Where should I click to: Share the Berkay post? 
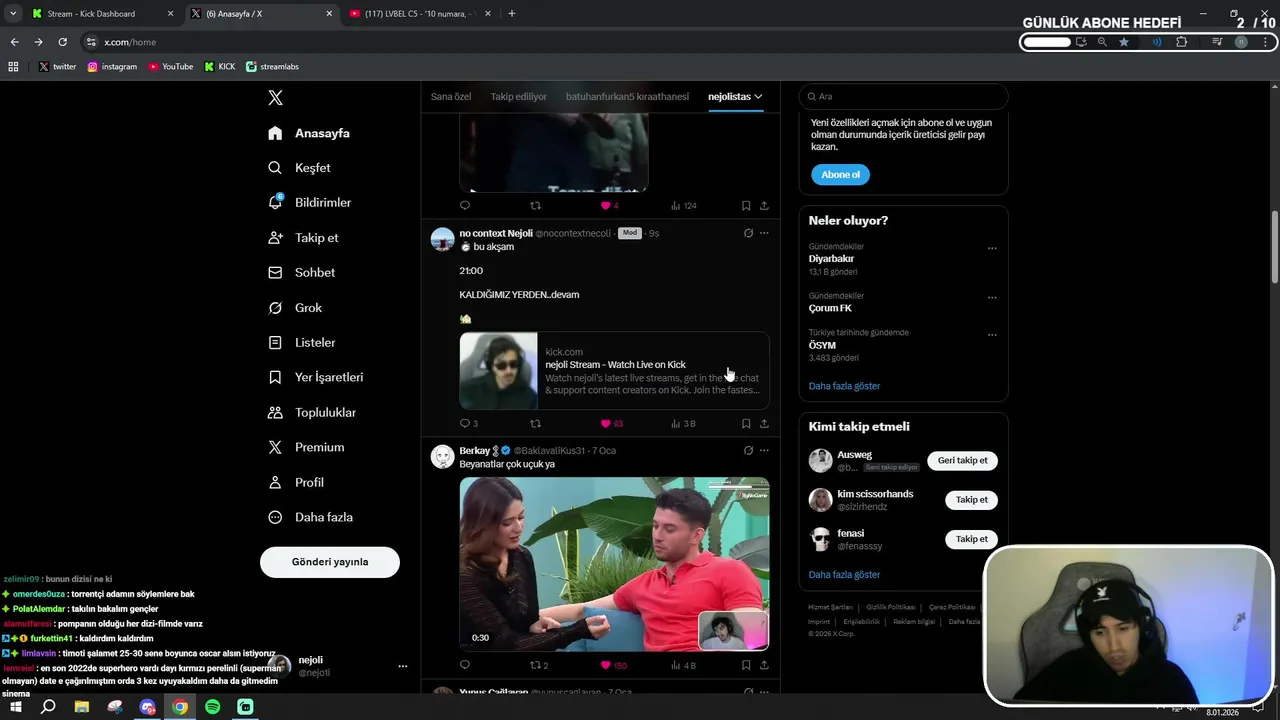[764, 665]
